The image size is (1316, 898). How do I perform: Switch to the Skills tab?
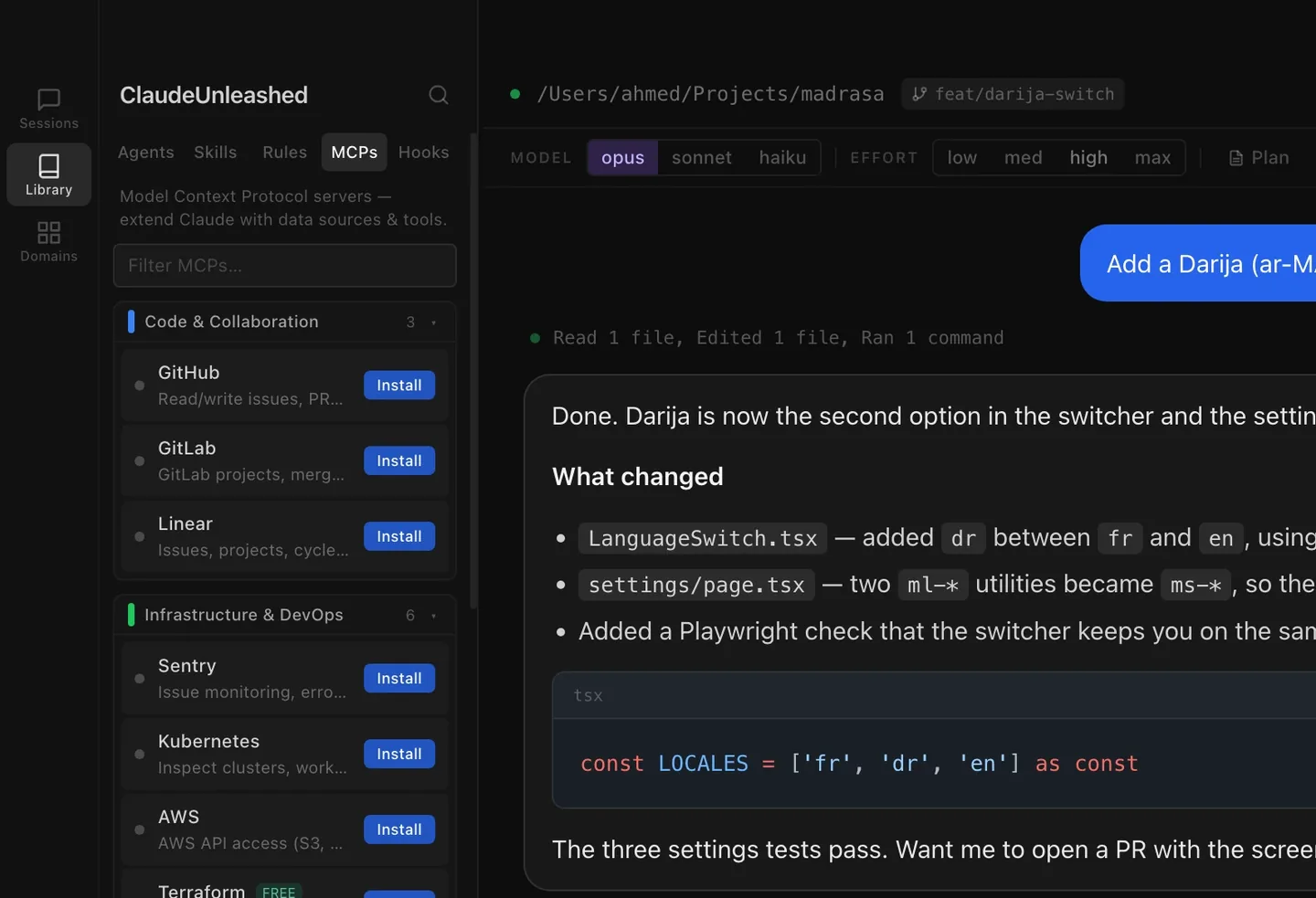click(x=216, y=153)
